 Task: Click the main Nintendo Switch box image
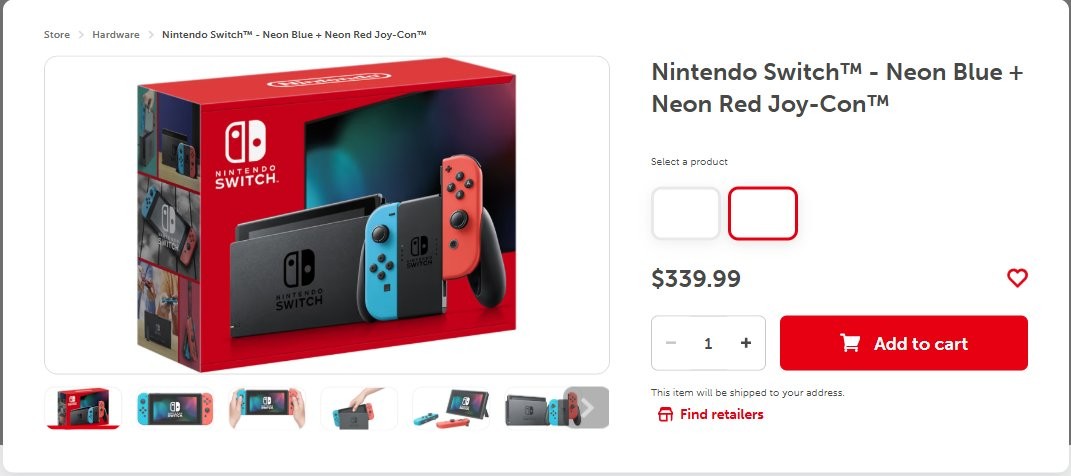pyautogui.click(x=327, y=214)
